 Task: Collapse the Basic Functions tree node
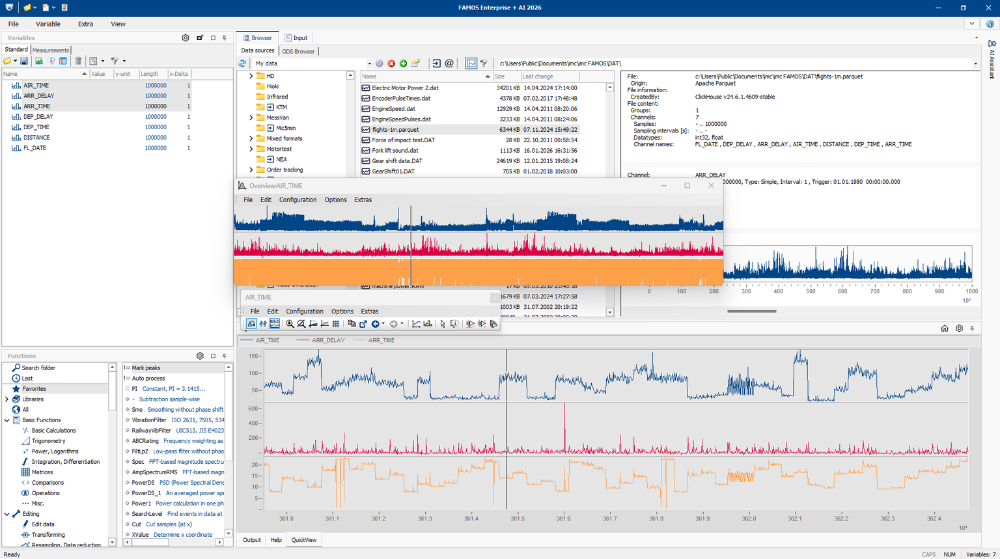pyautogui.click(x=6, y=420)
